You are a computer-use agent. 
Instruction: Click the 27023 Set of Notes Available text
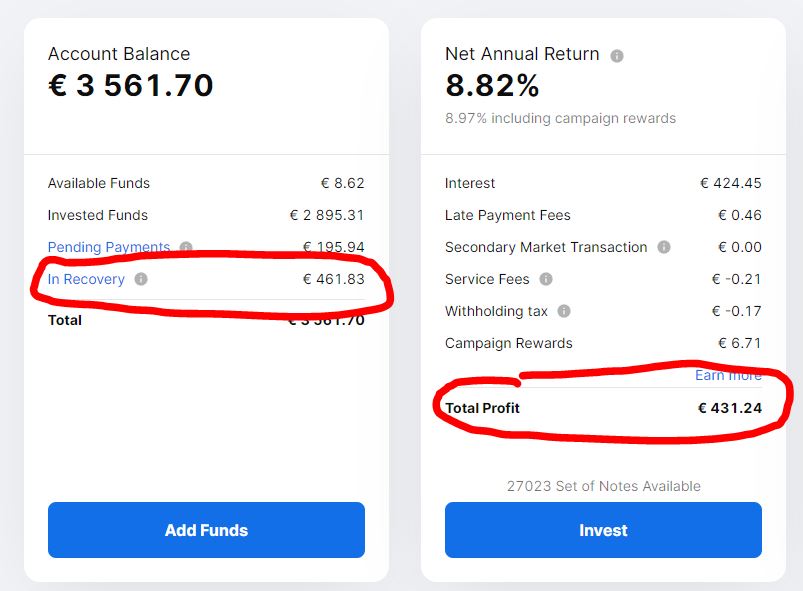(604, 486)
